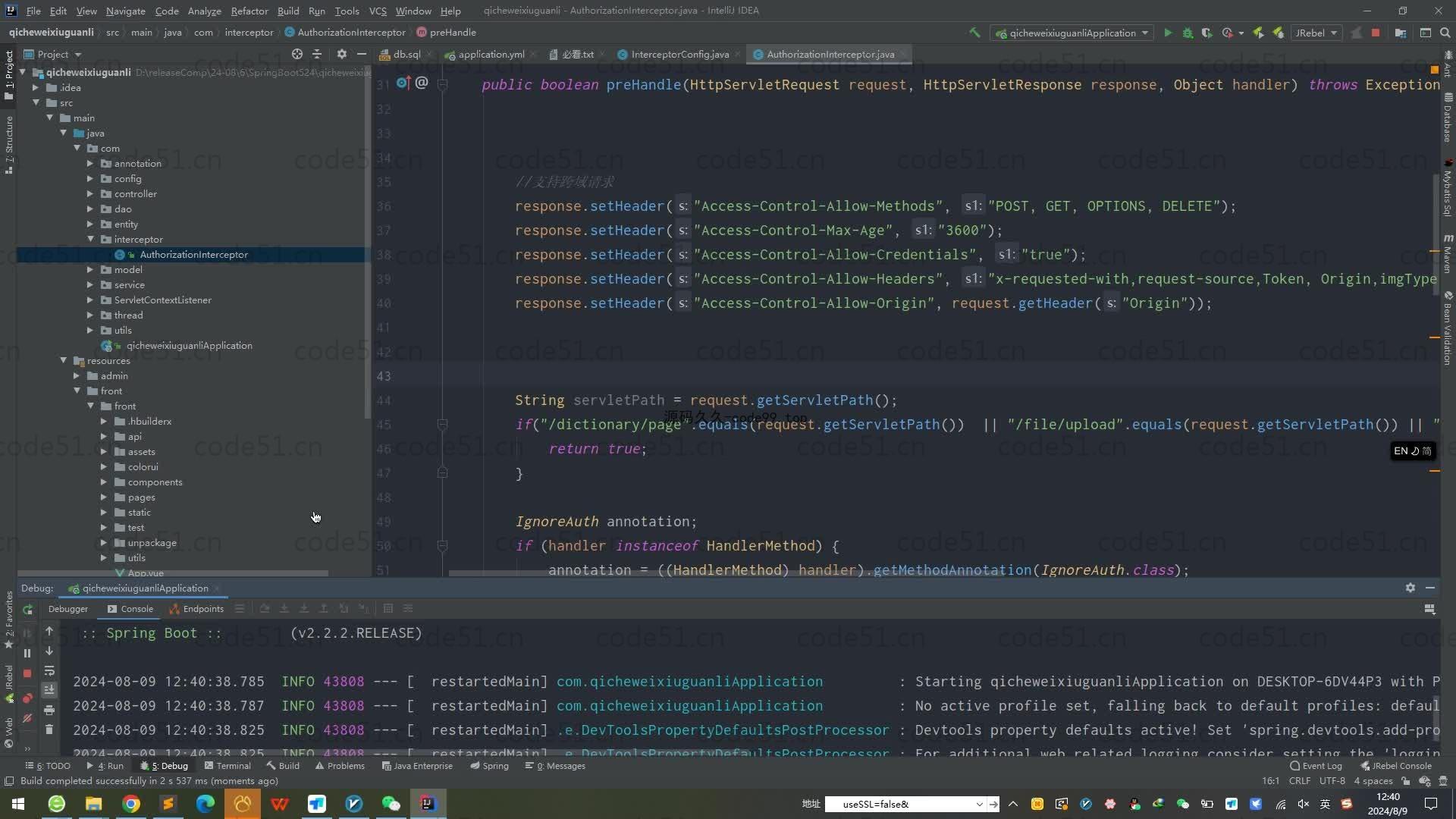Build the project with the hammer icon
1456x819 pixels.
coord(974,33)
